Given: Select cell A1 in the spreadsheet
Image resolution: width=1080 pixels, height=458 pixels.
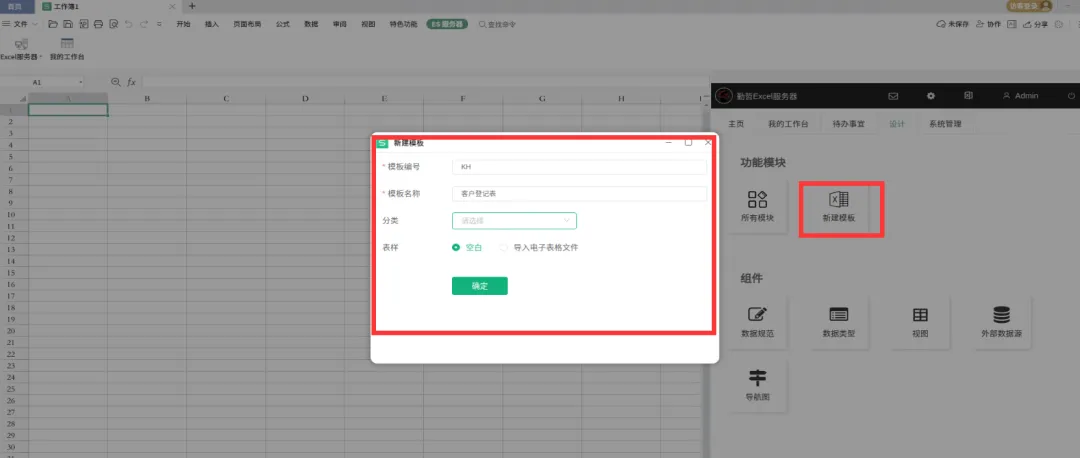Looking at the screenshot, I should (x=68, y=110).
